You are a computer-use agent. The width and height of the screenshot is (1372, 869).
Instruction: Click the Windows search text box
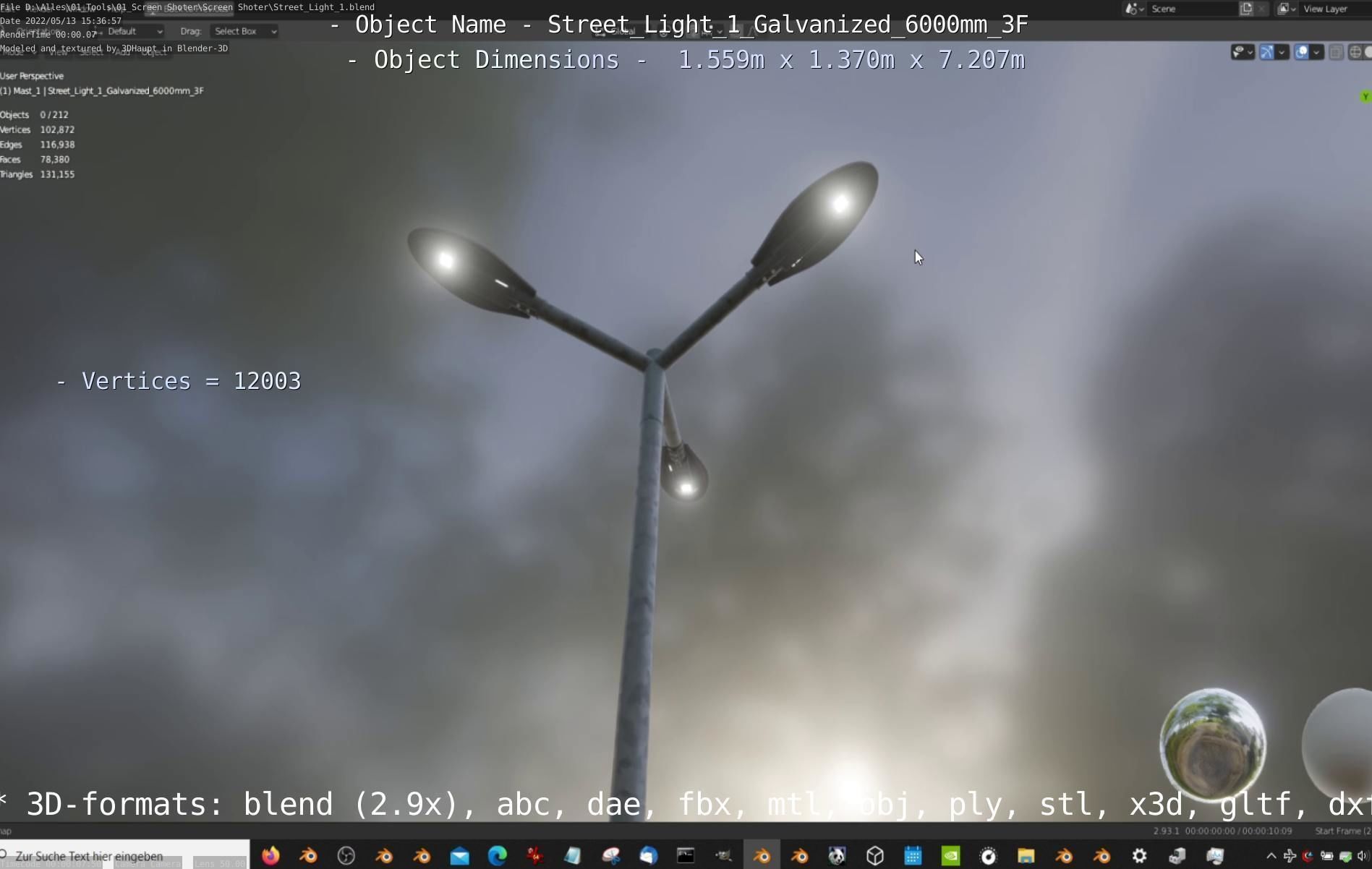124,855
